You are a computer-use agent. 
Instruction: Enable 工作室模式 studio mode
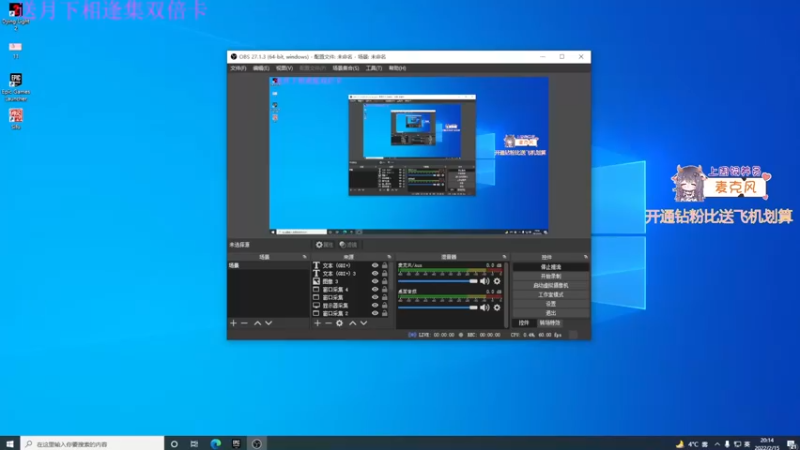click(x=551, y=294)
